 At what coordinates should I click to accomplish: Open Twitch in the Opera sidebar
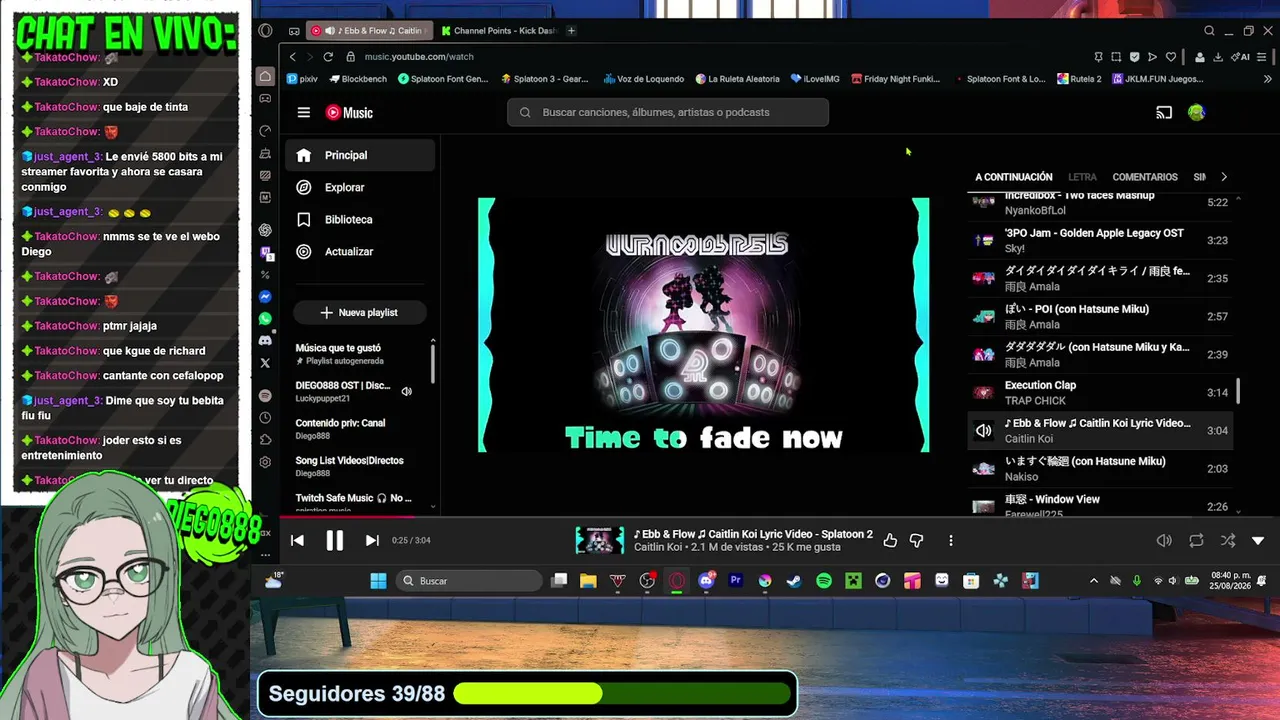[x=265, y=253]
